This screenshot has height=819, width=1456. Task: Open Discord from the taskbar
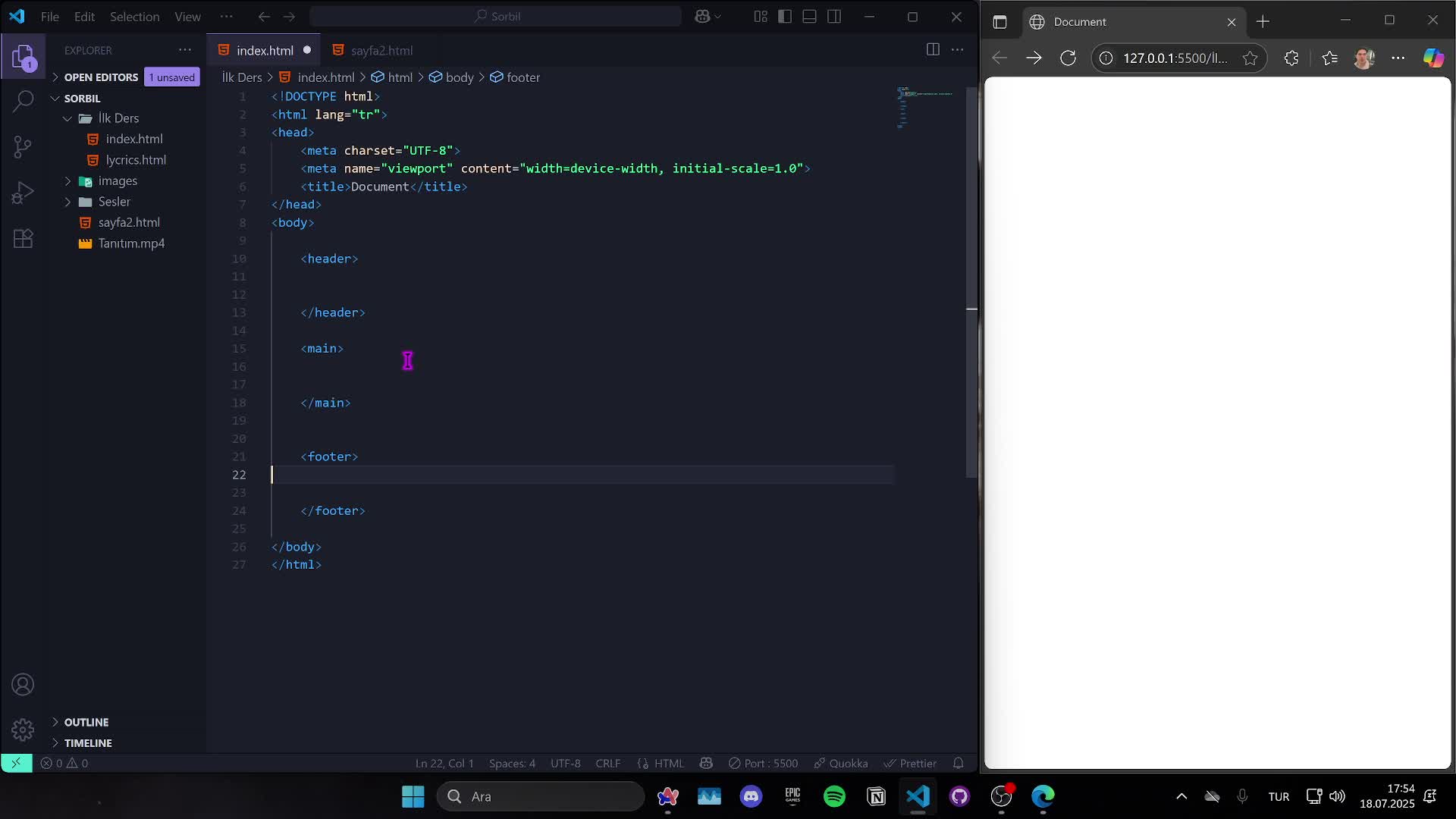[x=751, y=796]
